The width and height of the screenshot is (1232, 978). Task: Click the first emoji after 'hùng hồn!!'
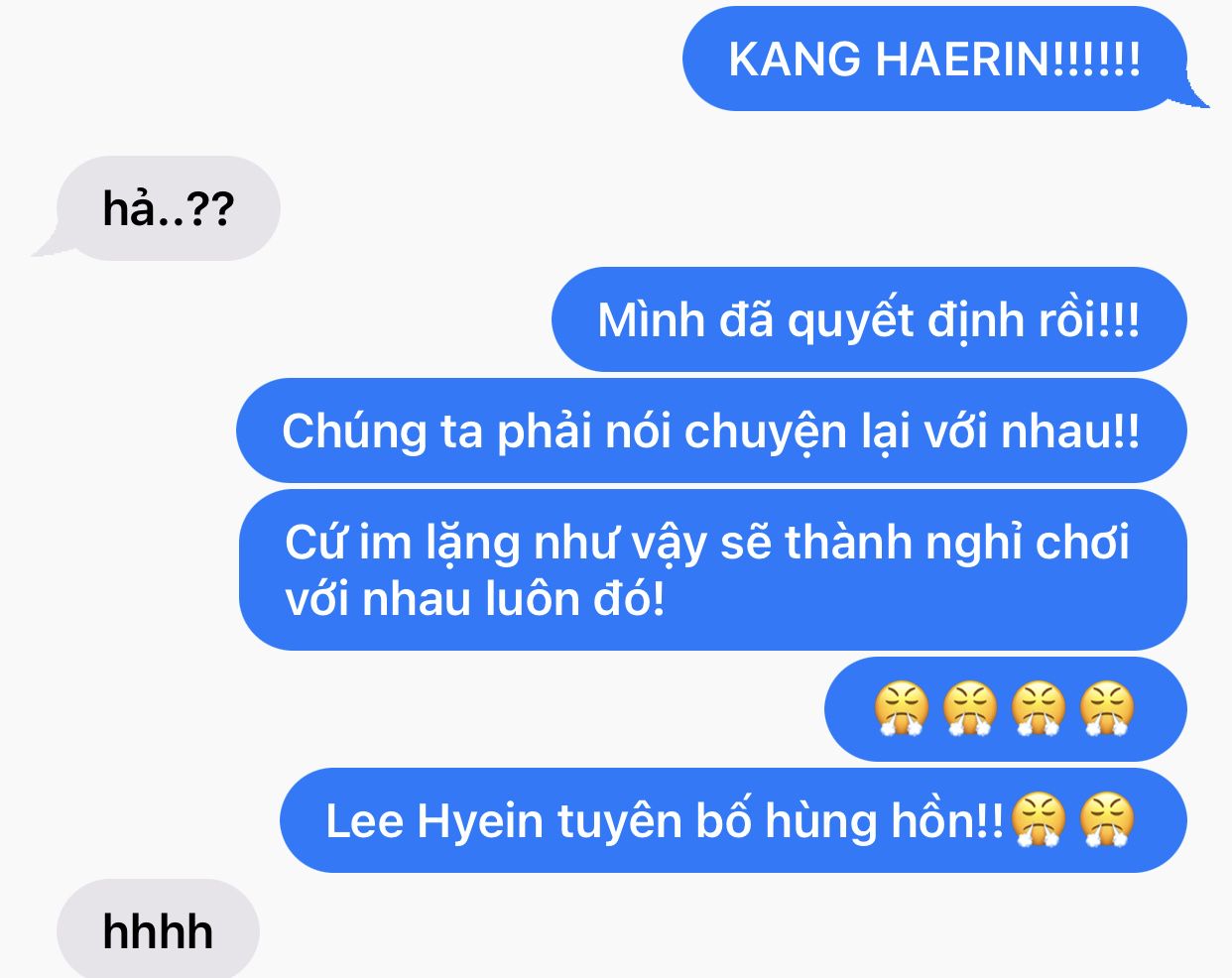(1039, 820)
